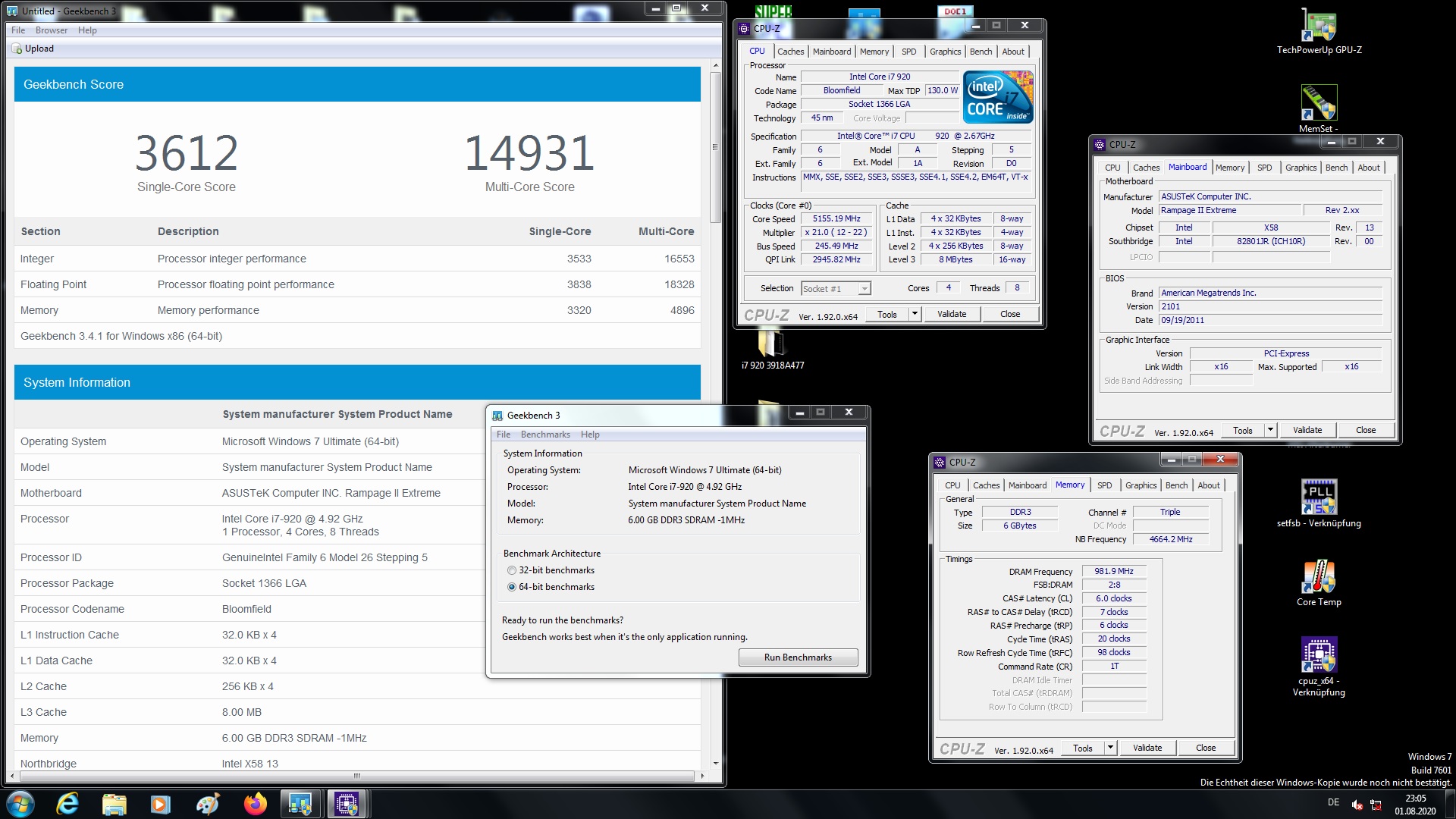Click the Multi-Core Score 14931

coord(529,152)
